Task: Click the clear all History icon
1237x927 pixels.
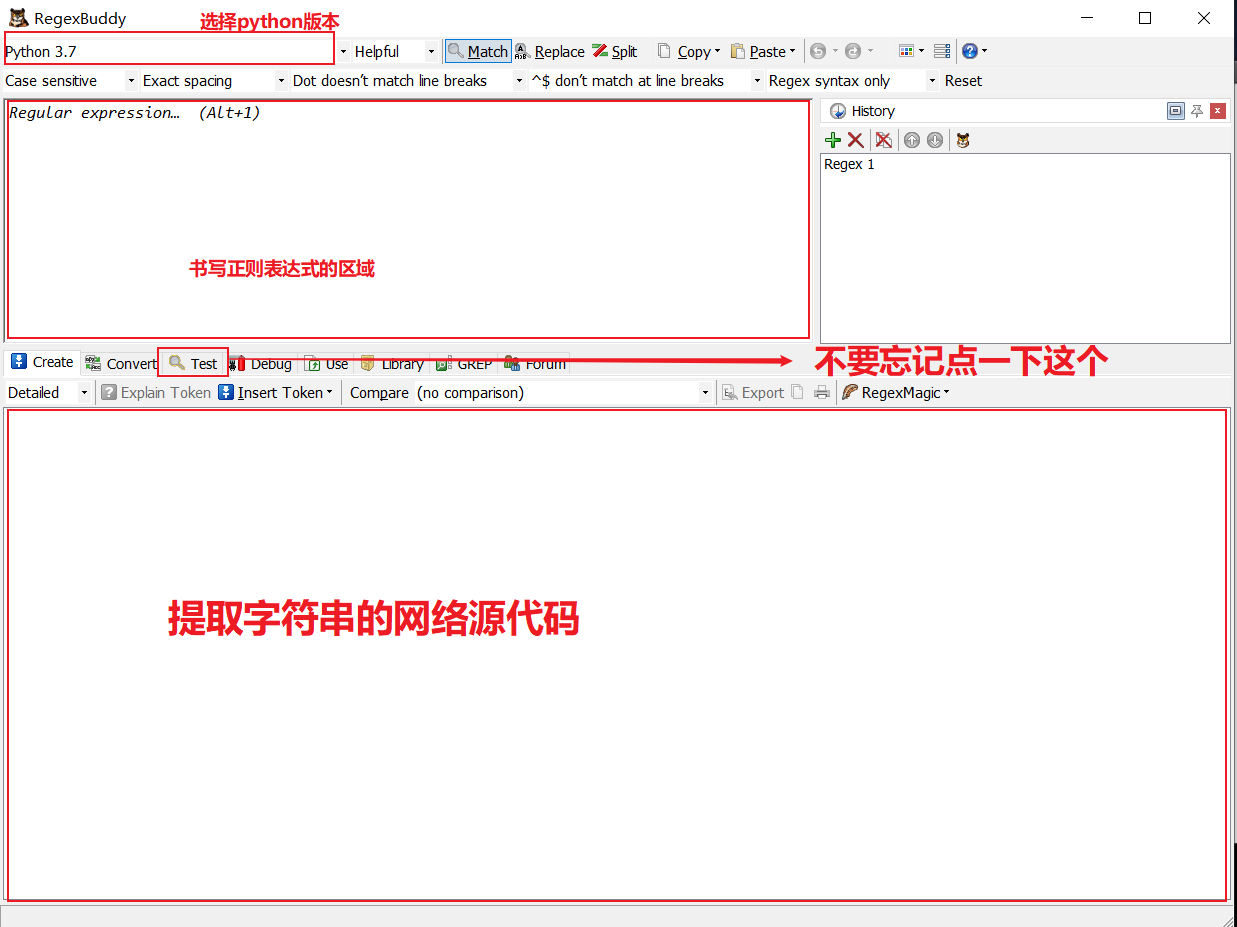Action: click(884, 140)
